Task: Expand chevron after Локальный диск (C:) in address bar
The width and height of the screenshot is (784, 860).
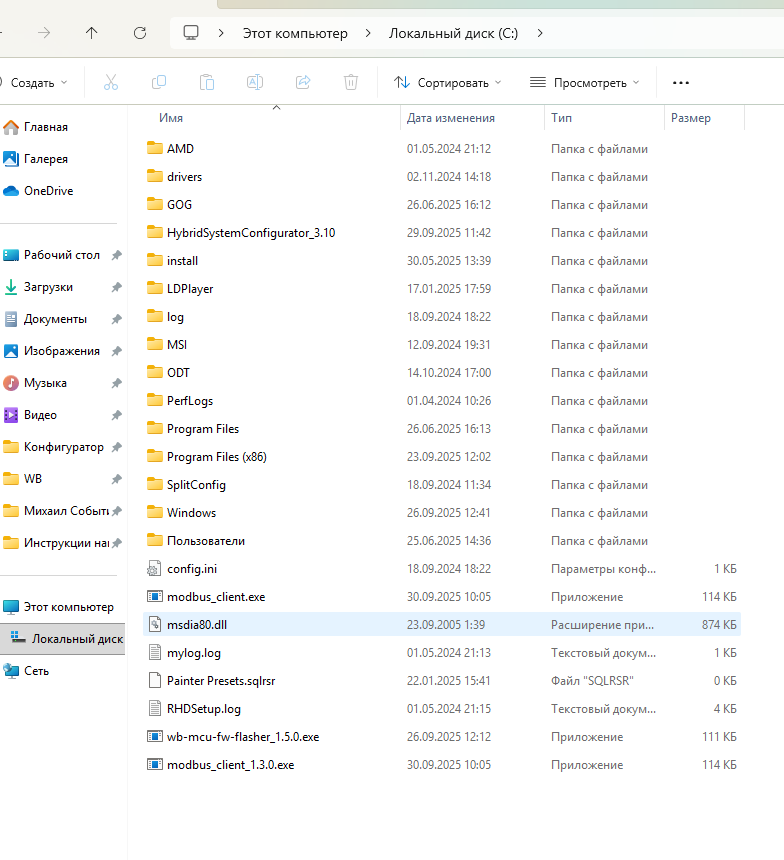Action: click(541, 33)
